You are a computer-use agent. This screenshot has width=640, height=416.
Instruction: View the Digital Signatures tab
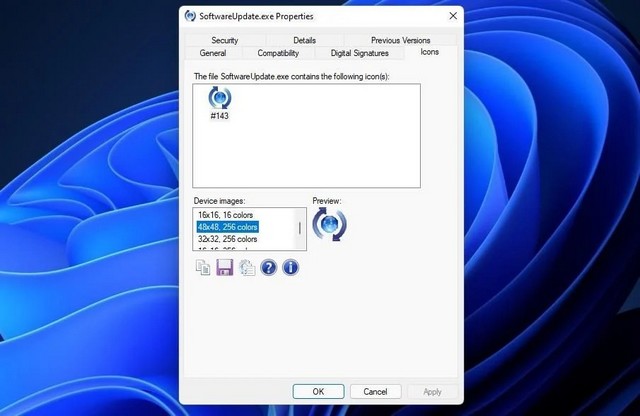pyautogui.click(x=360, y=53)
